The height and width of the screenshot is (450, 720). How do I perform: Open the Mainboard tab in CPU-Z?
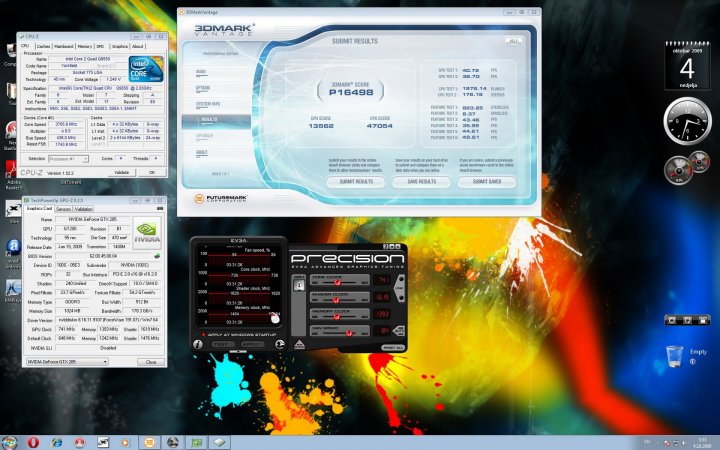click(x=64, y=46)
